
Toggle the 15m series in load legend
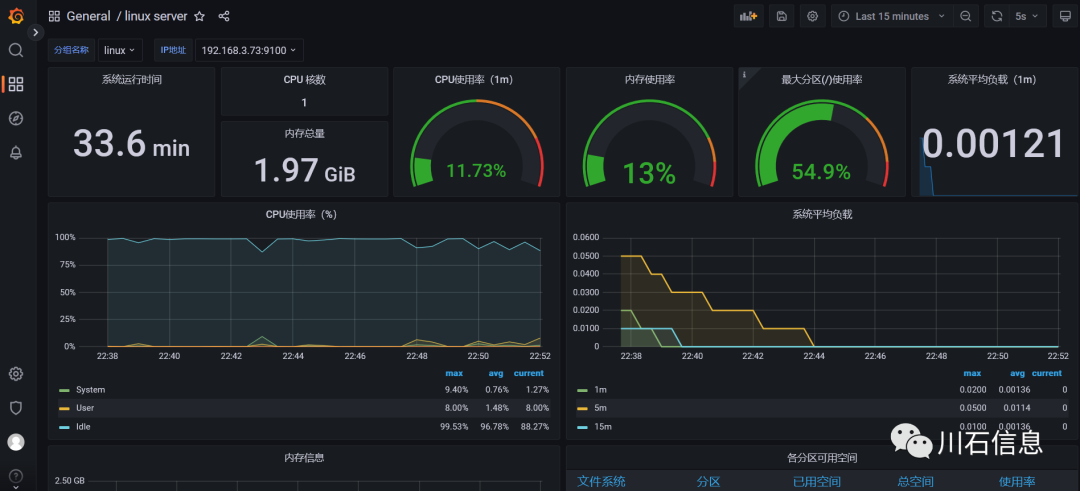pos(603,426)
